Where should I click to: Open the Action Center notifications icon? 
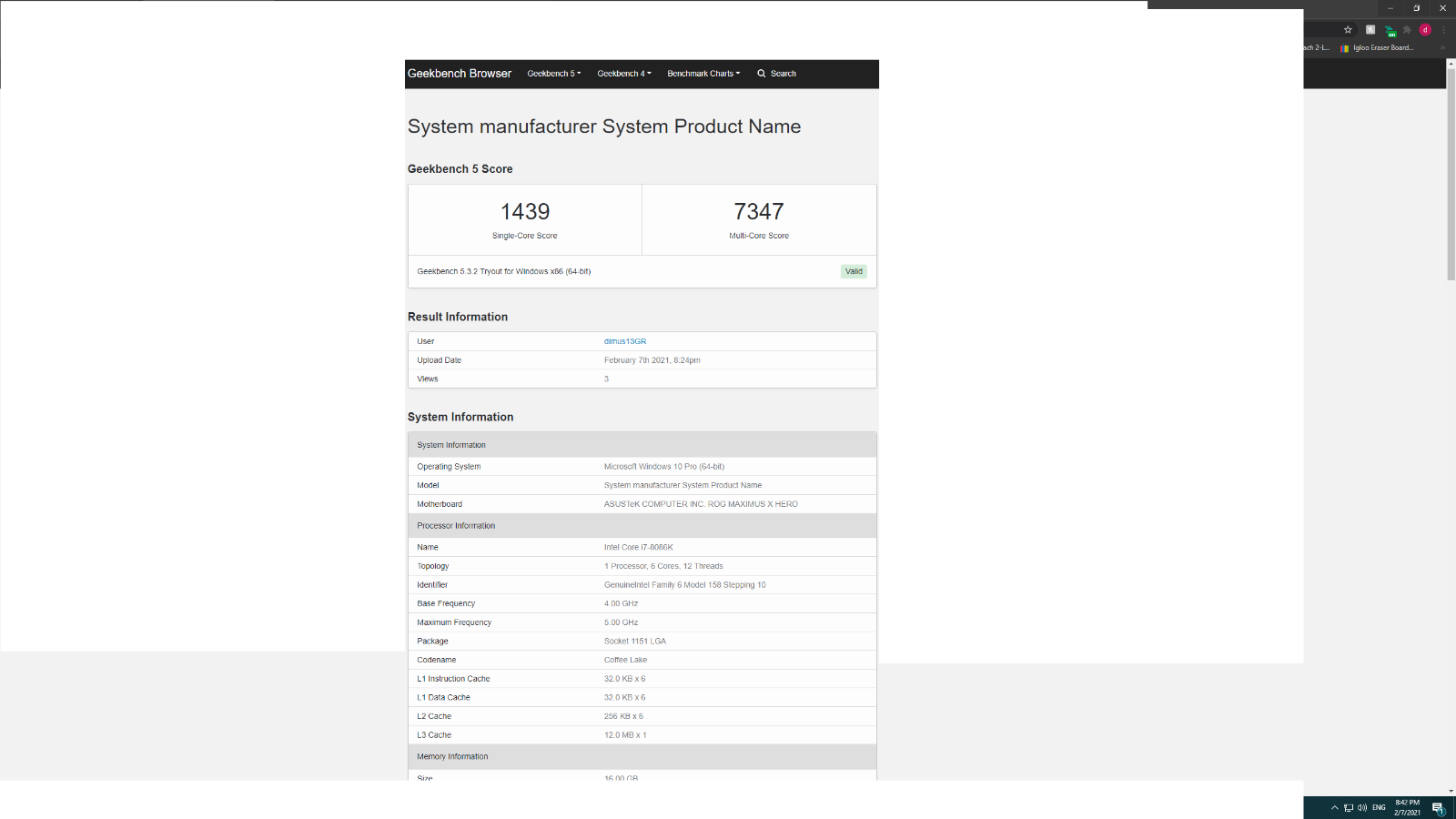1438,808
